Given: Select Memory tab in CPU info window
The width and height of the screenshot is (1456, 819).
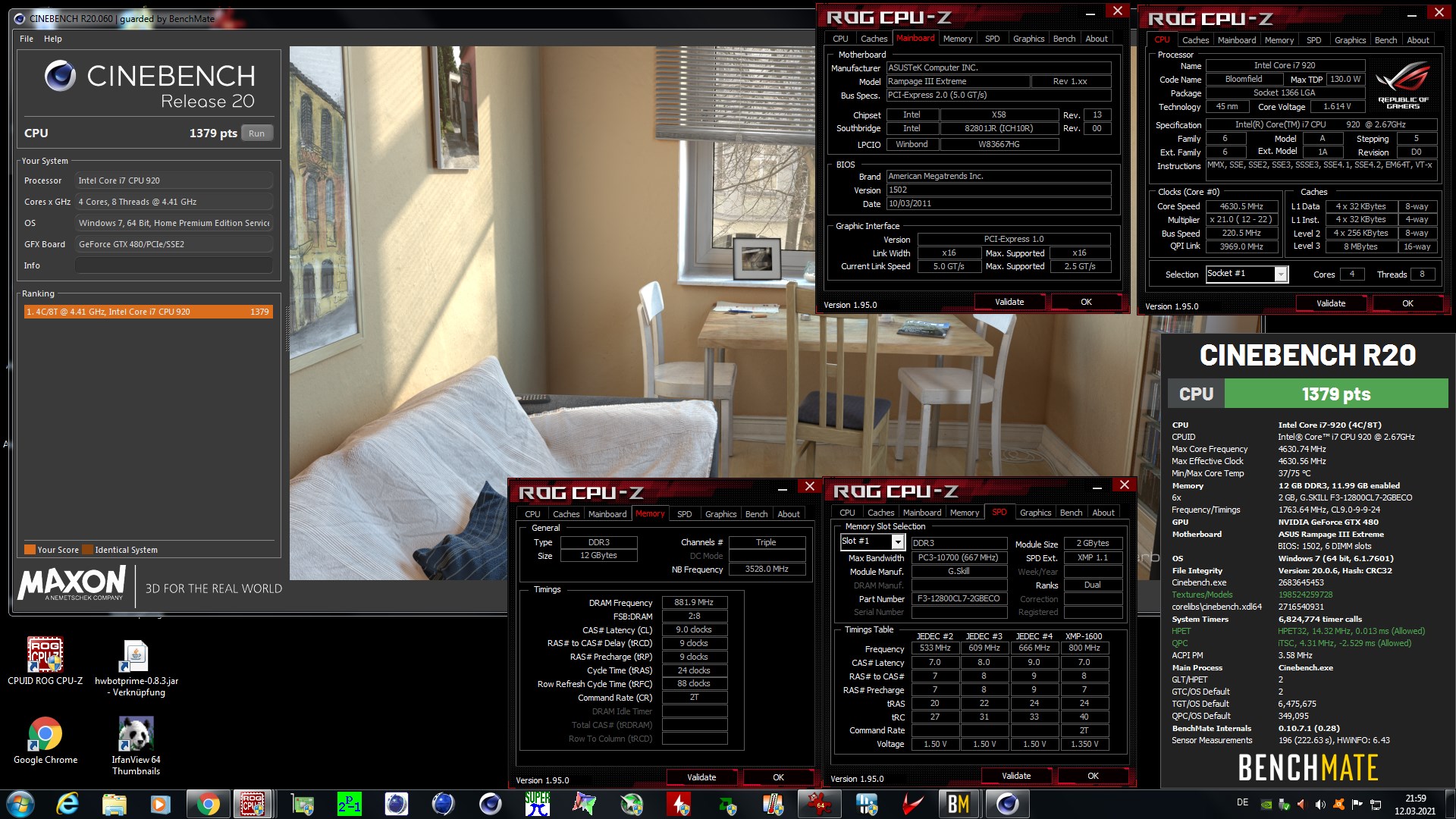Looking at the screenshot, I should 1279,40.
